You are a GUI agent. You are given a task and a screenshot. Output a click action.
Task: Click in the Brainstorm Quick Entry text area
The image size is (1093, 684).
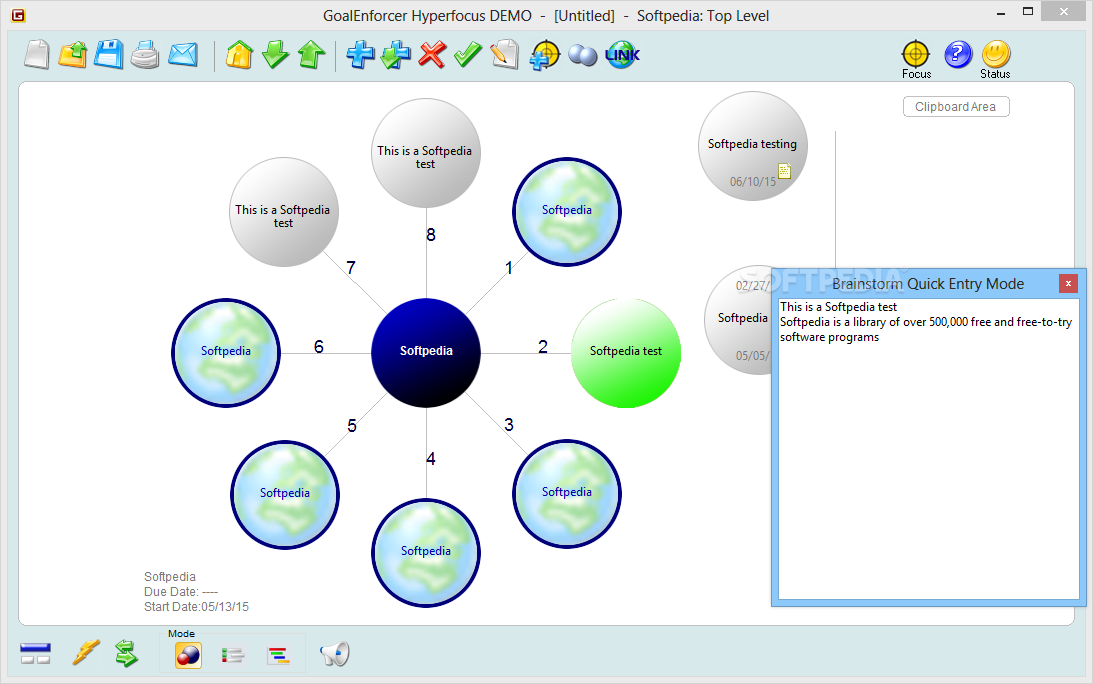(x=928, y=449)
